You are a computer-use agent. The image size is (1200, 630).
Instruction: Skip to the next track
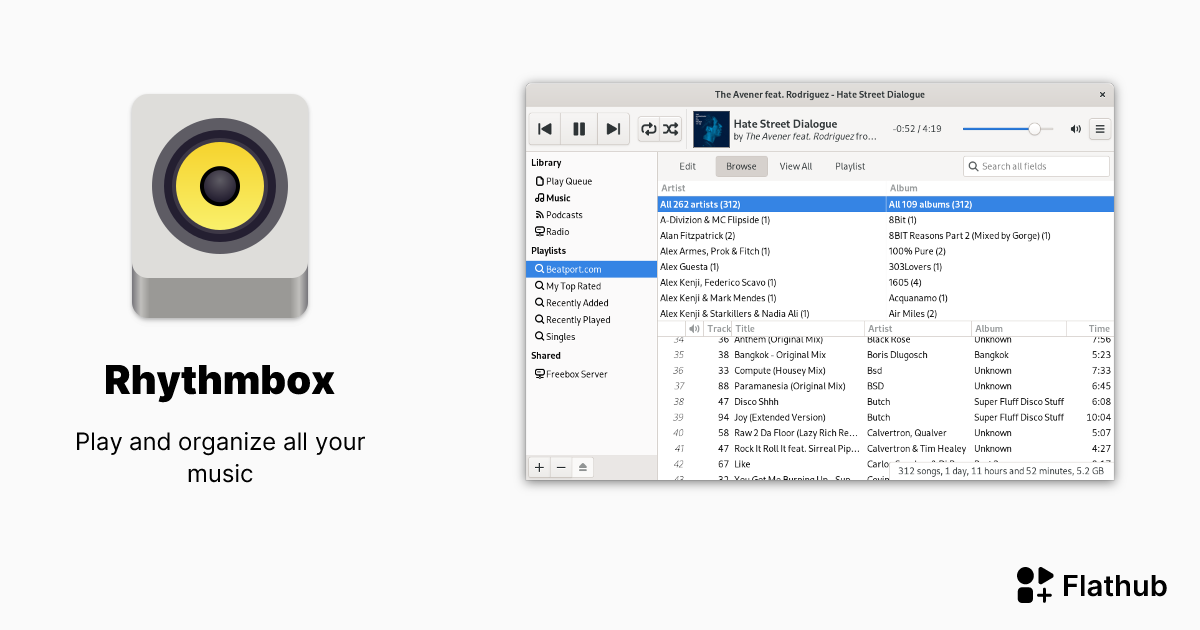613,128
